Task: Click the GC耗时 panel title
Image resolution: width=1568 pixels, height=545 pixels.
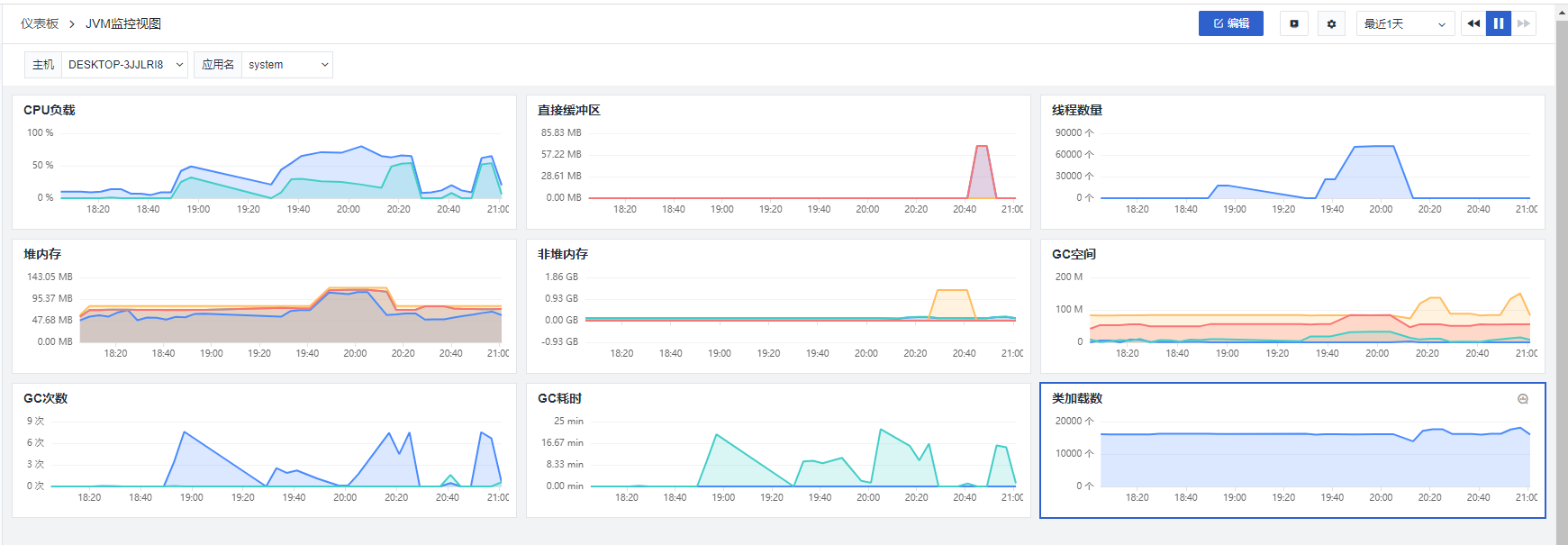Action: pos(560,398)
